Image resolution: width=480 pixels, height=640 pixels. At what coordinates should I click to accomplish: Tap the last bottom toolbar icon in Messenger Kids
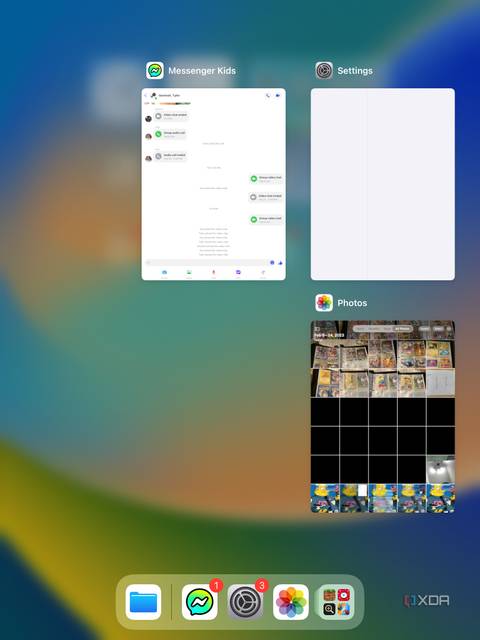(x=263, y=273)
